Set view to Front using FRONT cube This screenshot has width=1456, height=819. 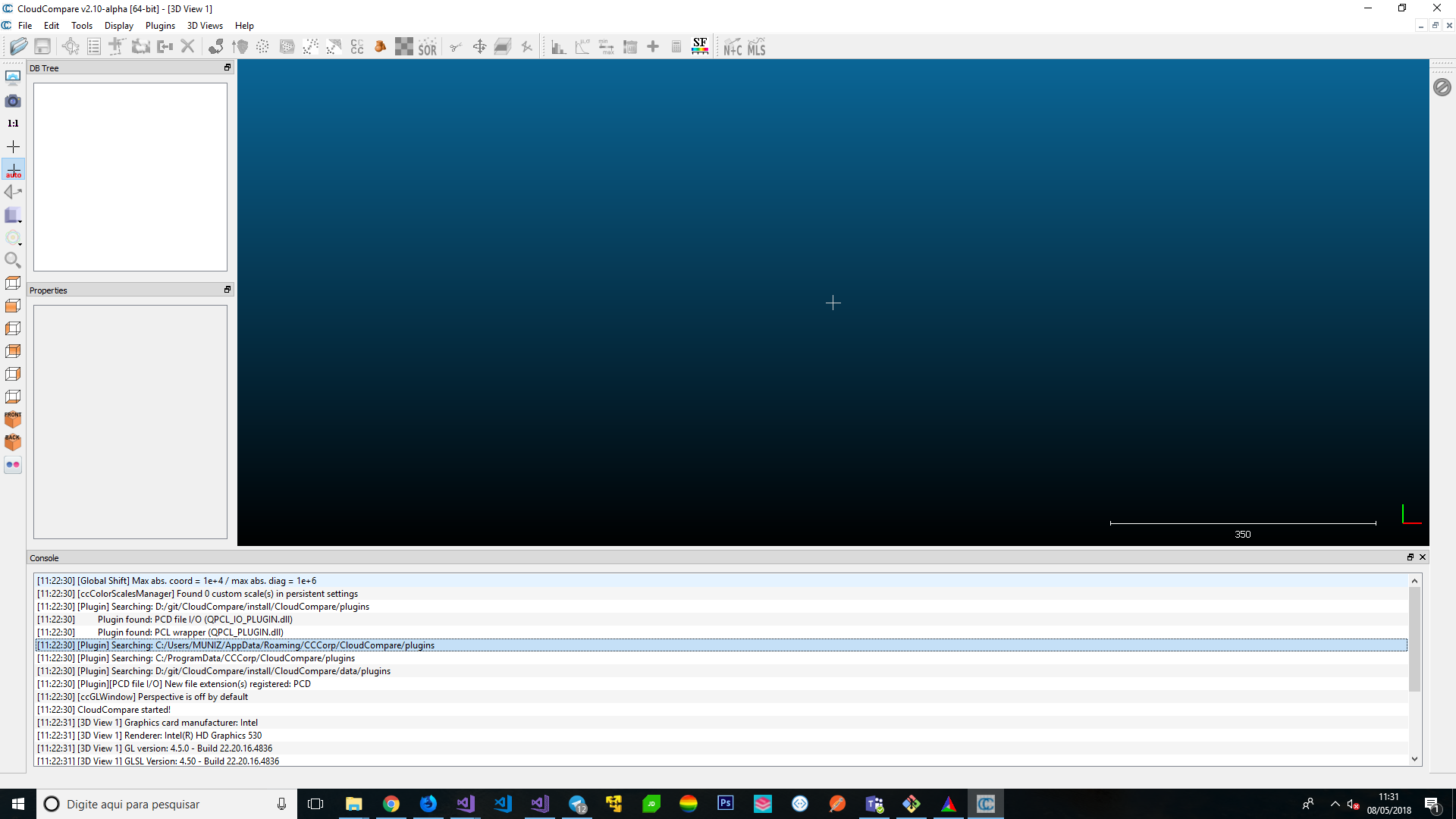pyautogui.click(x=13, y=419)
